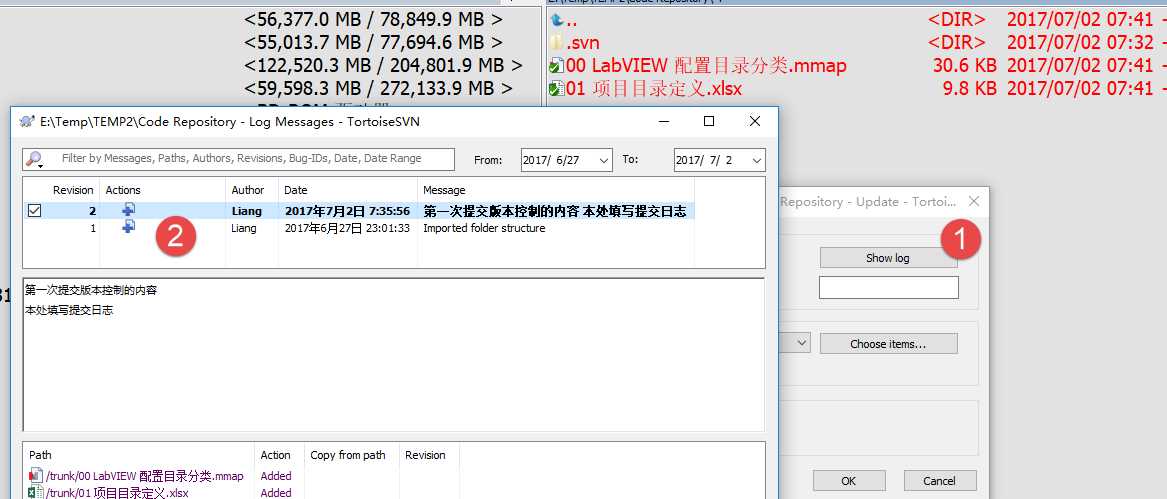Select the revision 2 commit message
The width and height of the screenshot is (1167, 499).
click(x=554, y=212)
